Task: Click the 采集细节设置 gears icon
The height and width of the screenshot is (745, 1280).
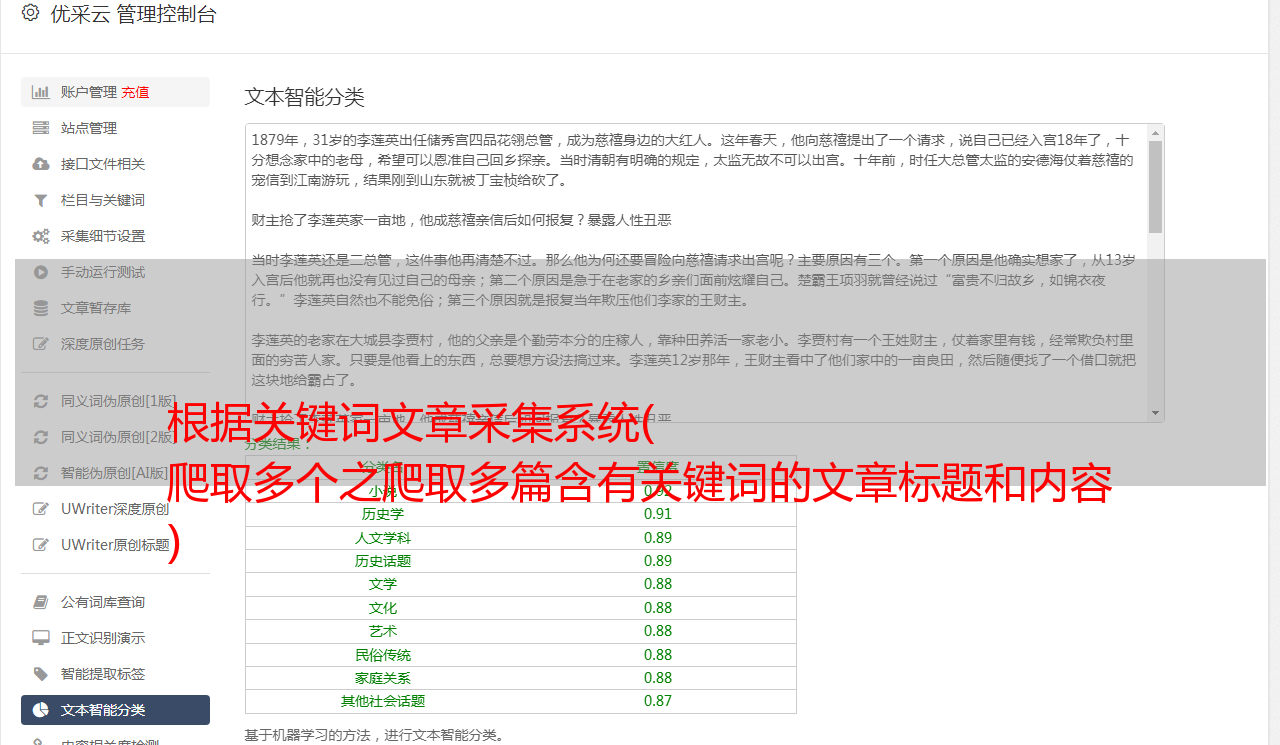Action: tap(41, 236)
